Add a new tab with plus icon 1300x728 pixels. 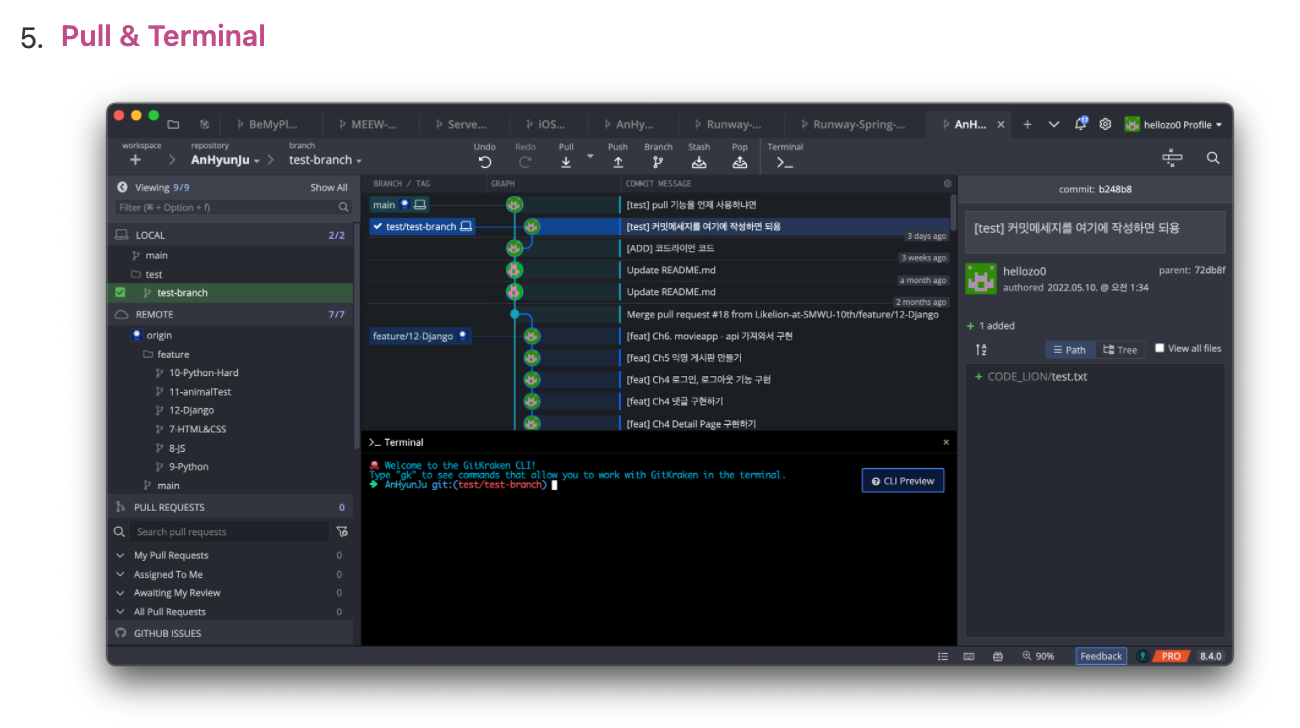(1027, 124)
